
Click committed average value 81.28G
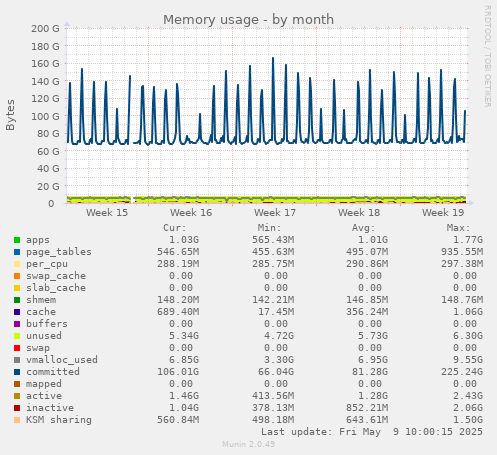click(x=370, y=372)
